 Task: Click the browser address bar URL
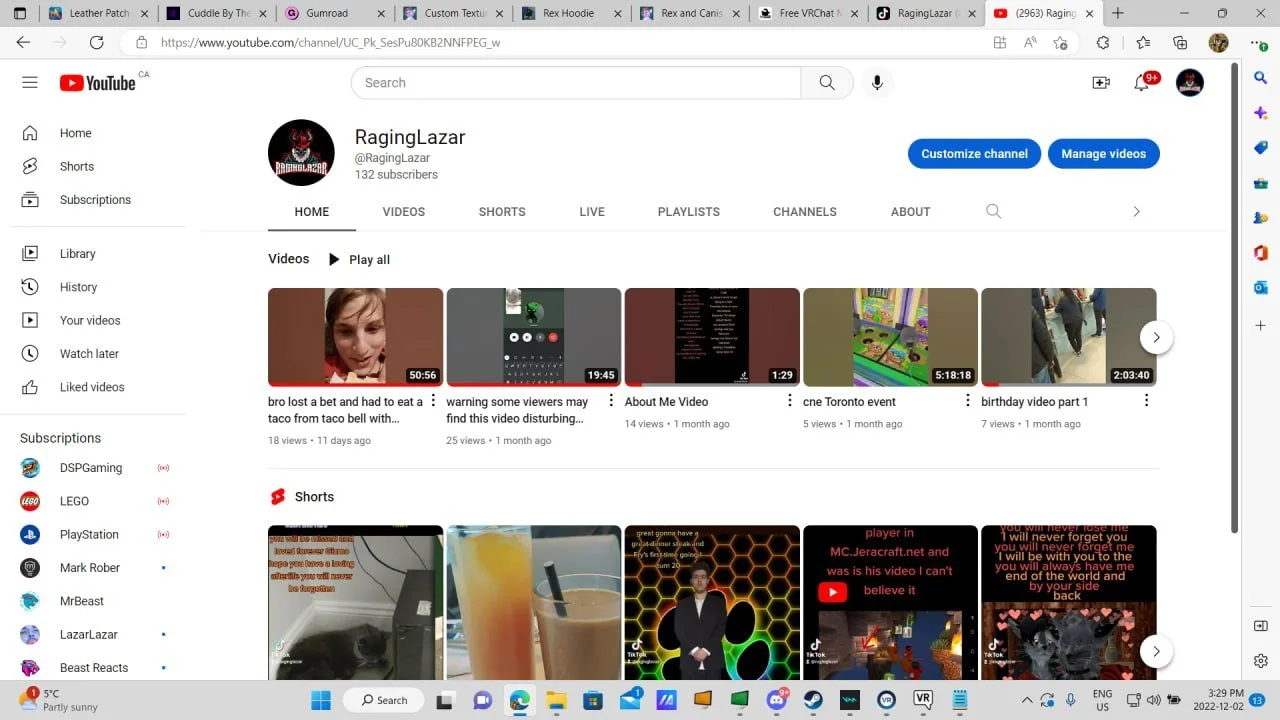pyautogui.click(x=330, y=43)
